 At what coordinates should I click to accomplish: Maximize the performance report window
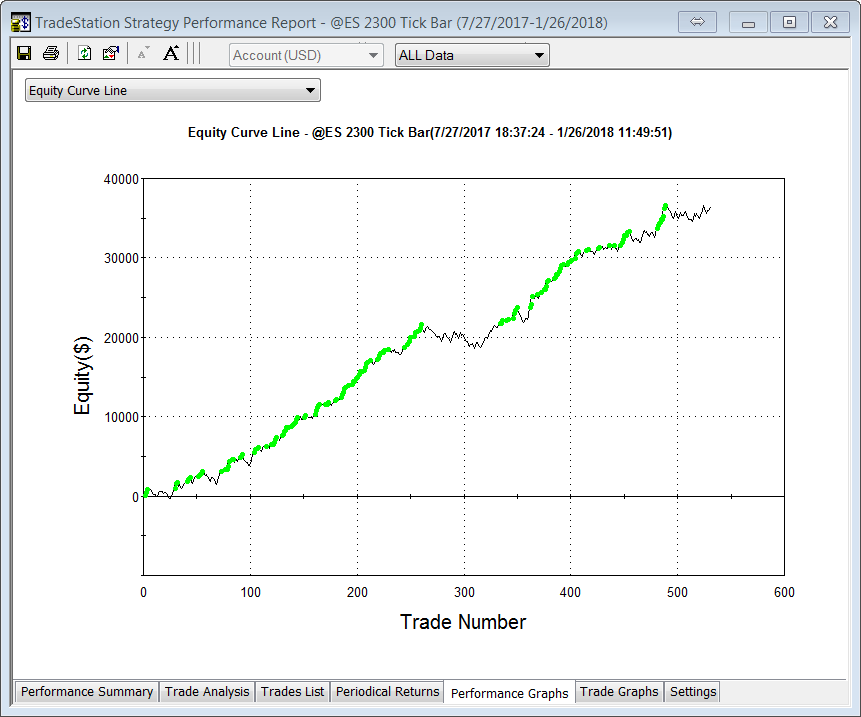tap(789, 22)
